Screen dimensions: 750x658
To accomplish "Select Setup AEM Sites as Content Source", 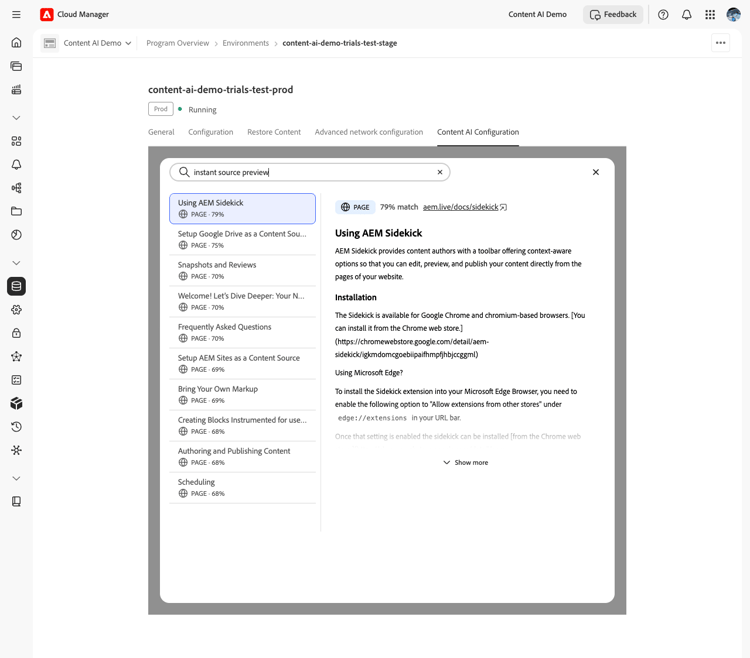I will click(243, 363).
